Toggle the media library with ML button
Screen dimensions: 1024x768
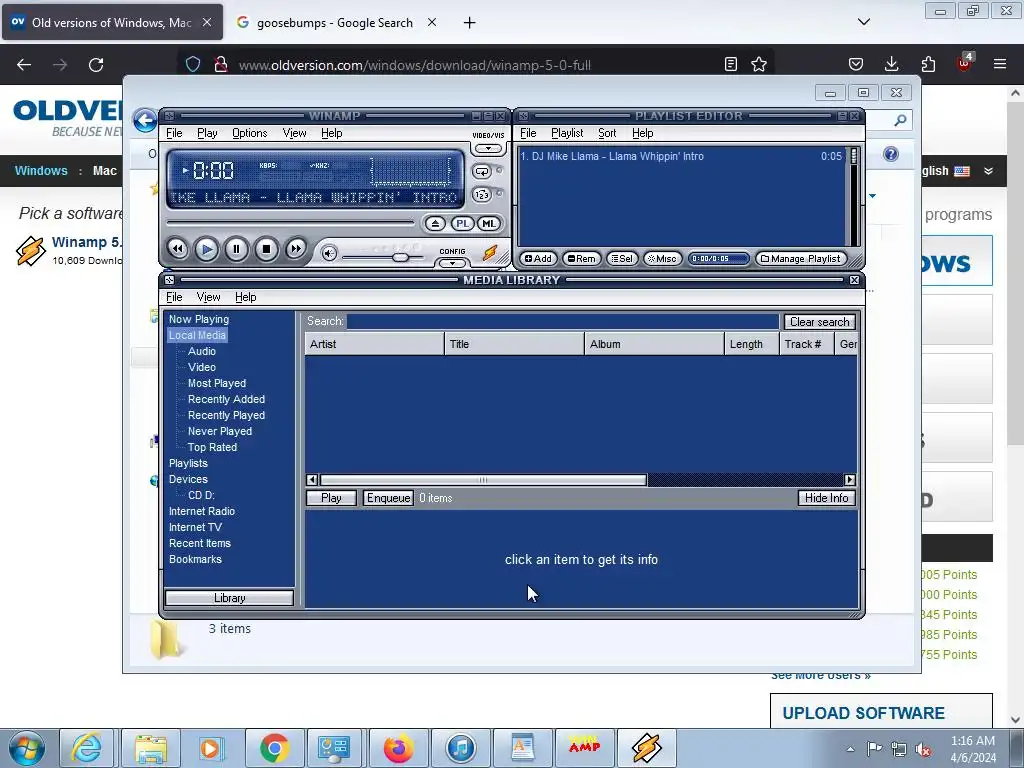tap(488, 223)
